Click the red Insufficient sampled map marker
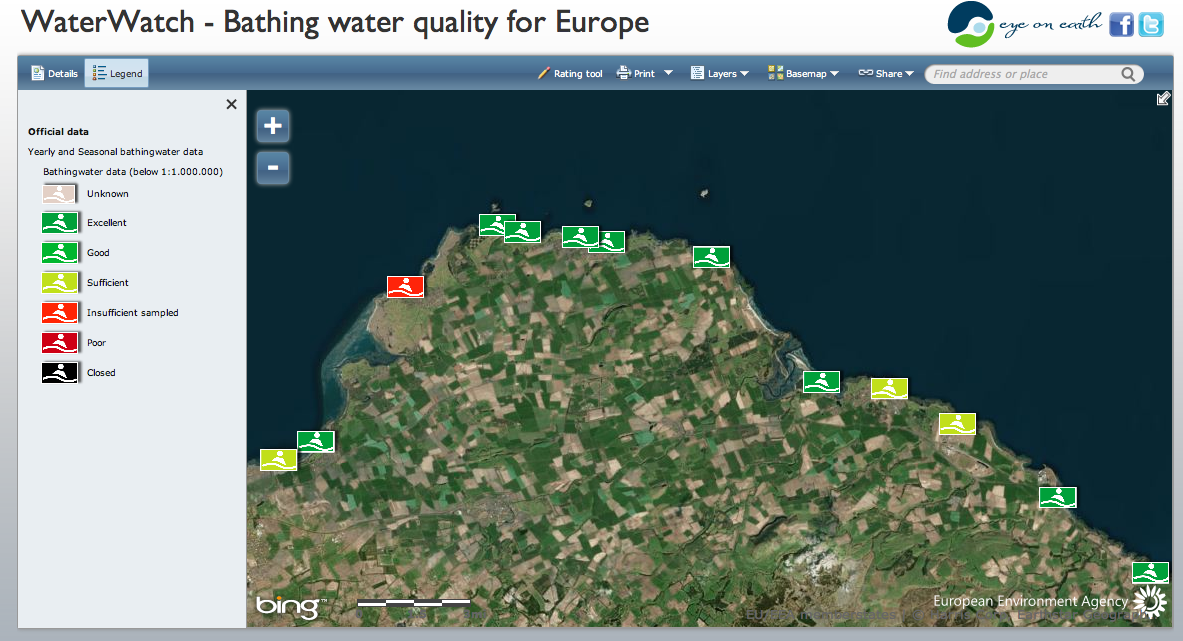The width and height of the screenshot is (1183, 641). click(x=405, y=287)
